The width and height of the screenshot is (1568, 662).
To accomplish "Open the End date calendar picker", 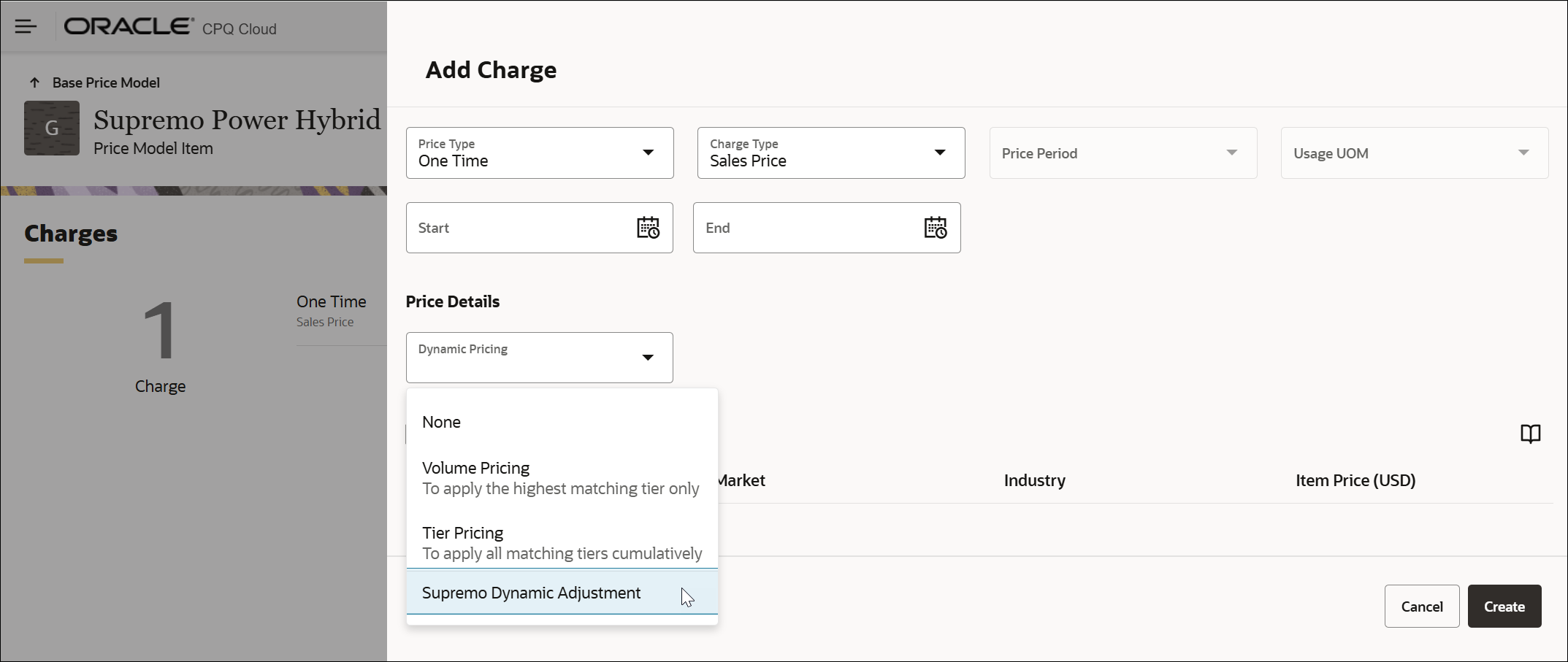I will 936,227.
